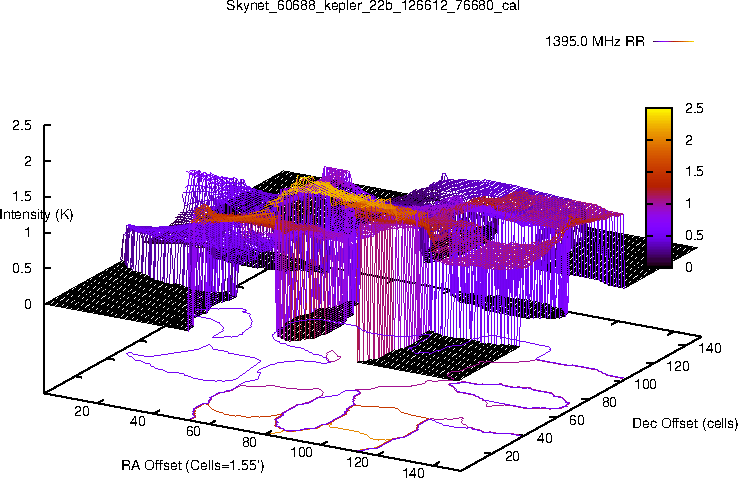The width and height of the screenshot is (738, 478).
Task: Click the legend label 1395.0 MHz RR
Action: (595, 41)
